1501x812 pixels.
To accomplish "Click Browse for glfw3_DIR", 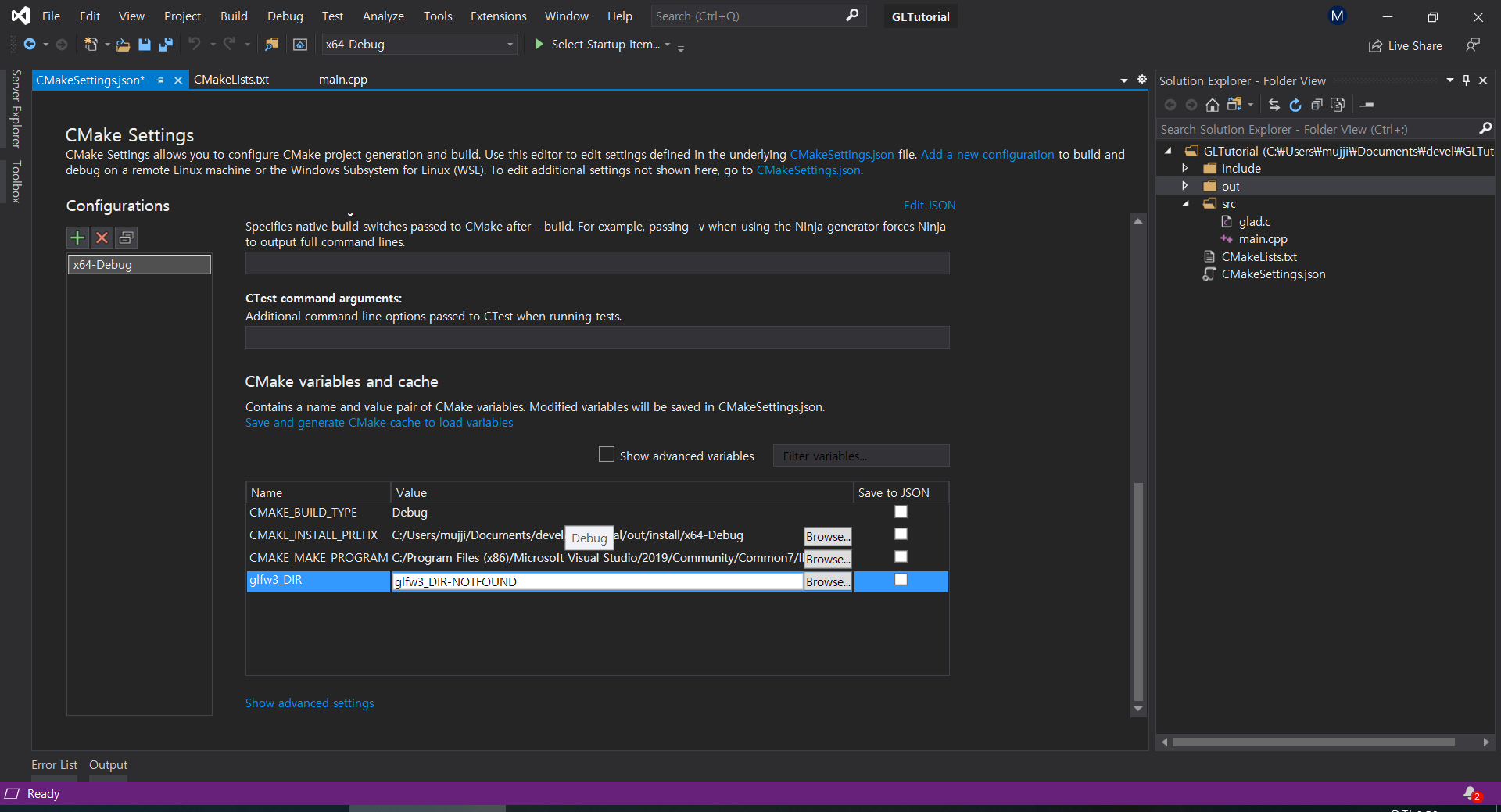I will [828, 581].
